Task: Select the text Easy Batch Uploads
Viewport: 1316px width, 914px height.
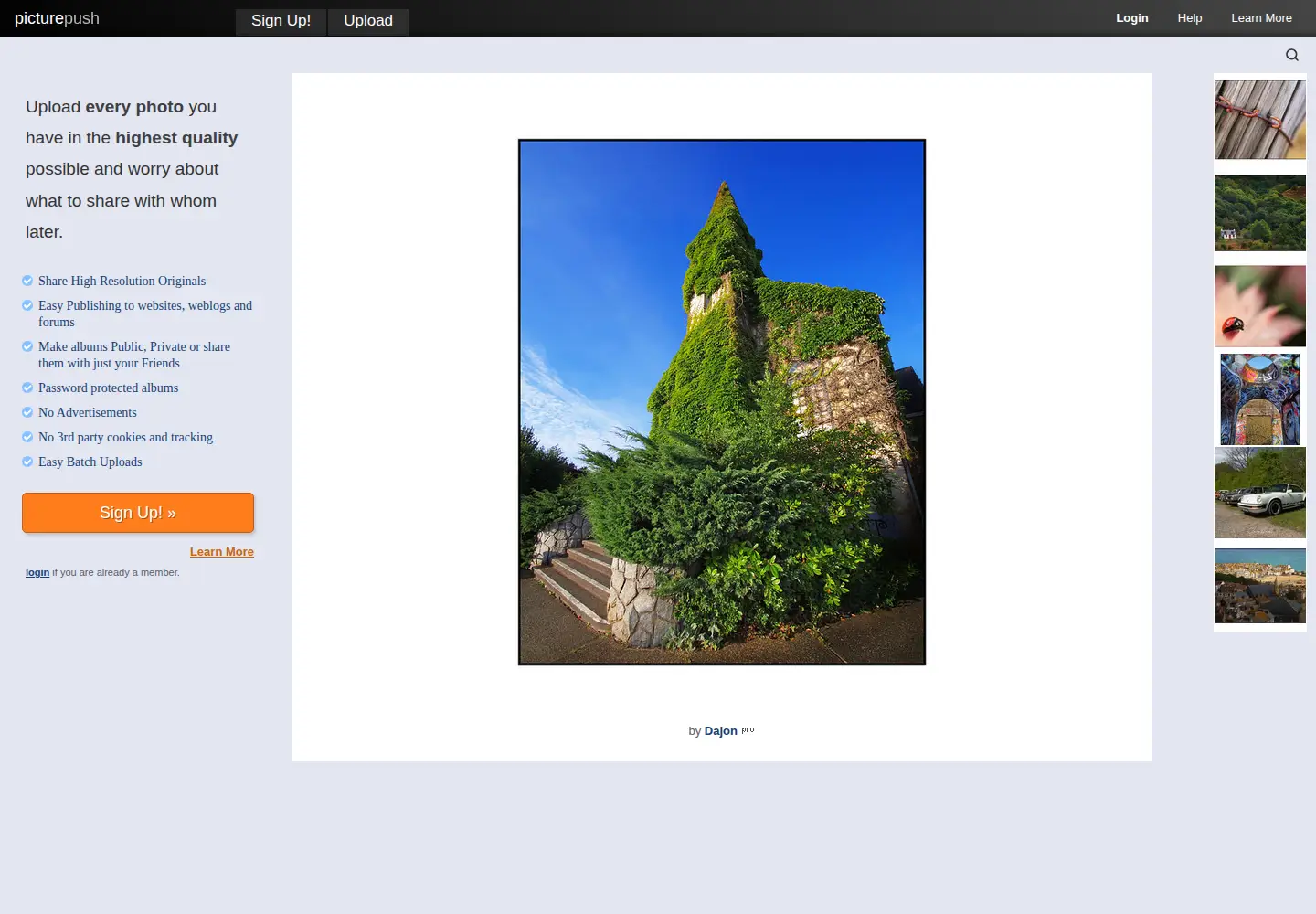Action: click(90, 462)
